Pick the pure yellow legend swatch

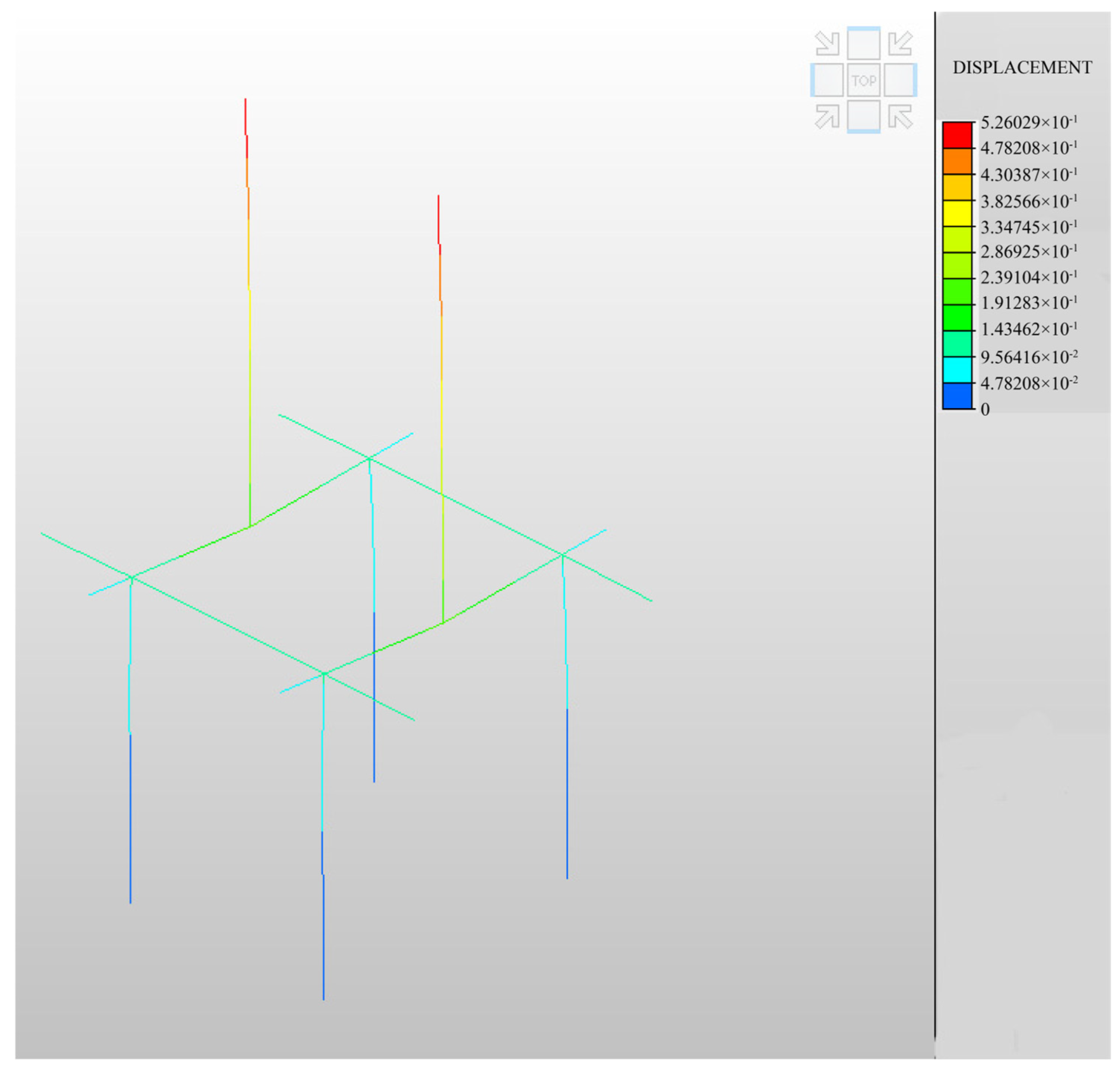click(x=957, y=213)
